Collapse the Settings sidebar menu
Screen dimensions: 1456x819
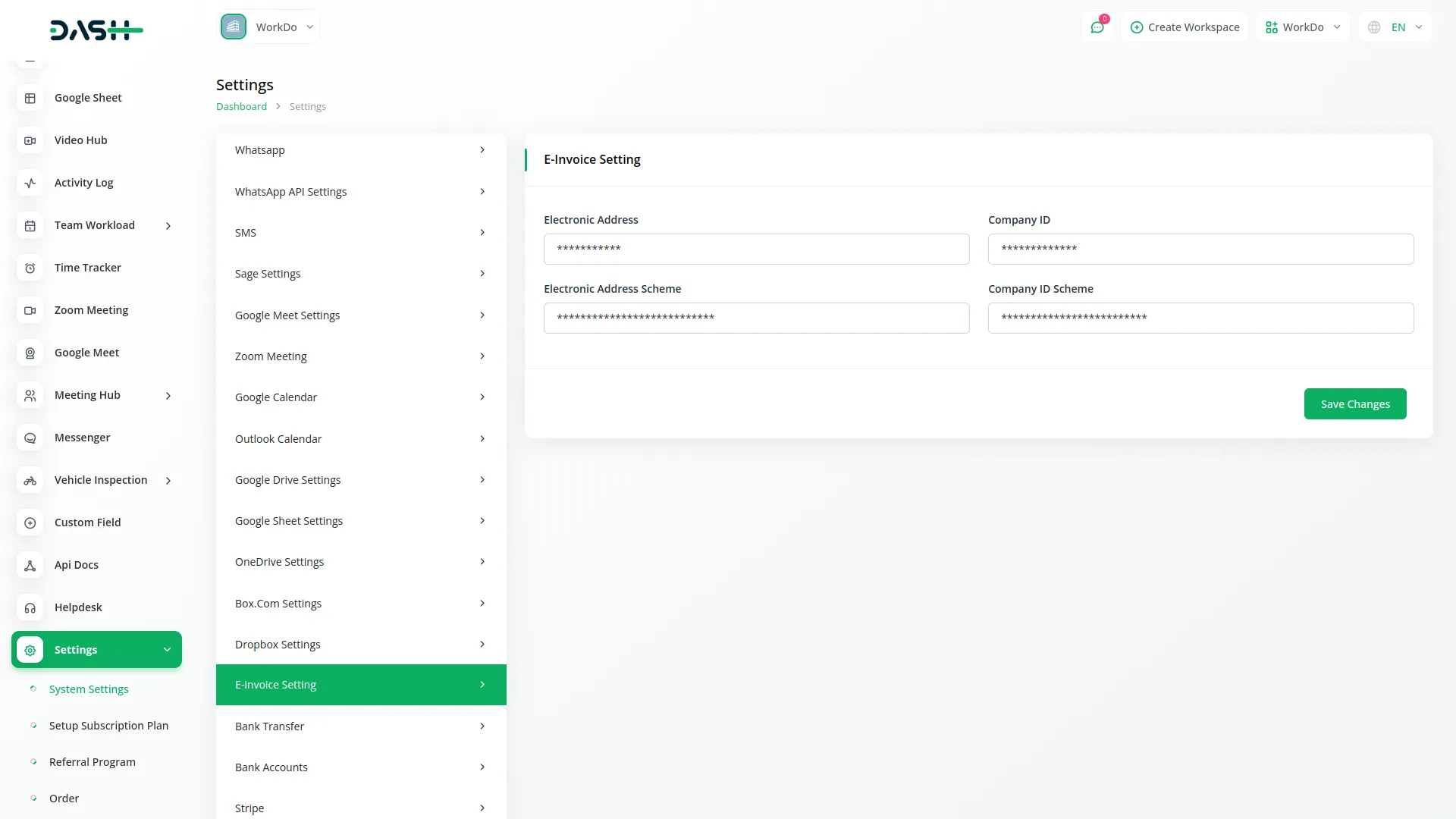(x=167, y=649)
